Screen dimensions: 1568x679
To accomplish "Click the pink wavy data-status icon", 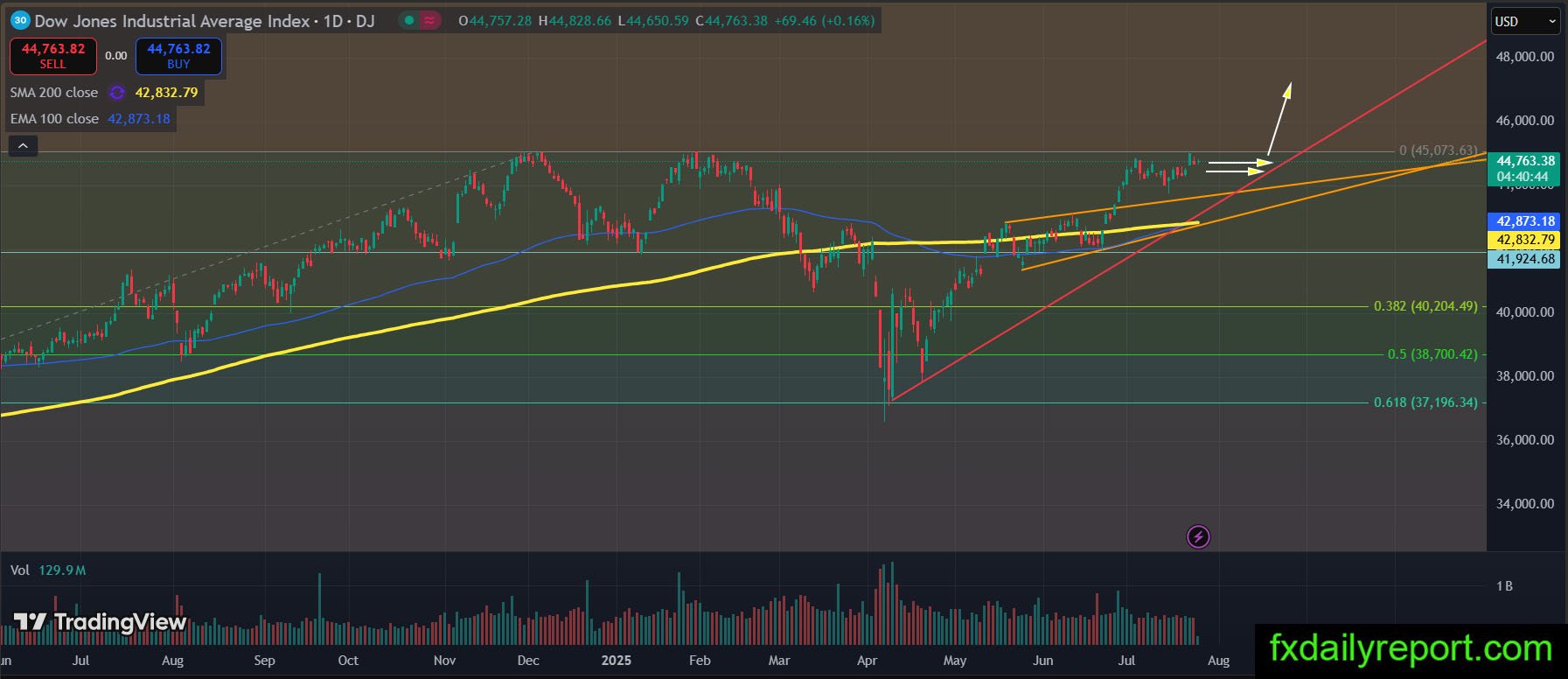I will (x=430, y=20).
